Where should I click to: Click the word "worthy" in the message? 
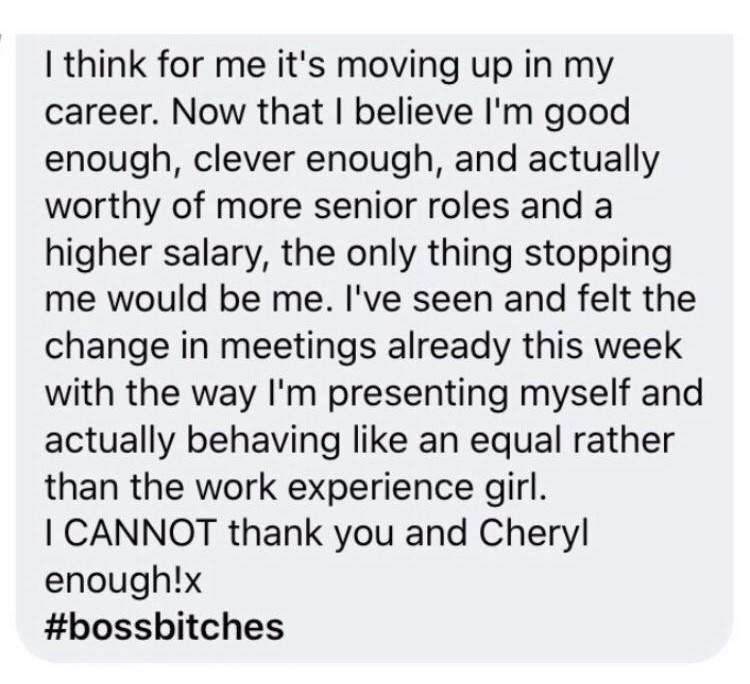[x=101, y=207]
